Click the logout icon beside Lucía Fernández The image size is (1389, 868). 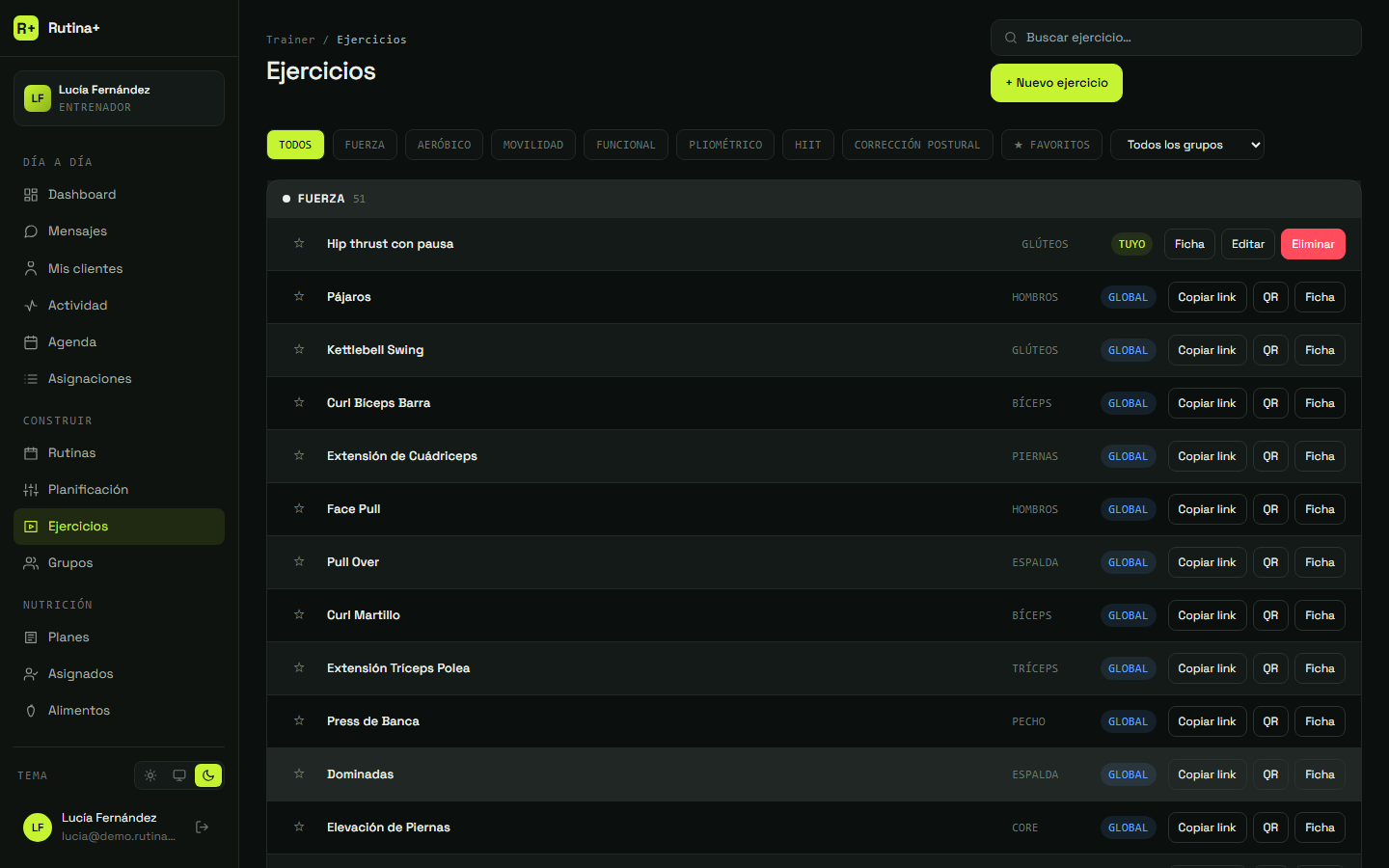point(203,827)
